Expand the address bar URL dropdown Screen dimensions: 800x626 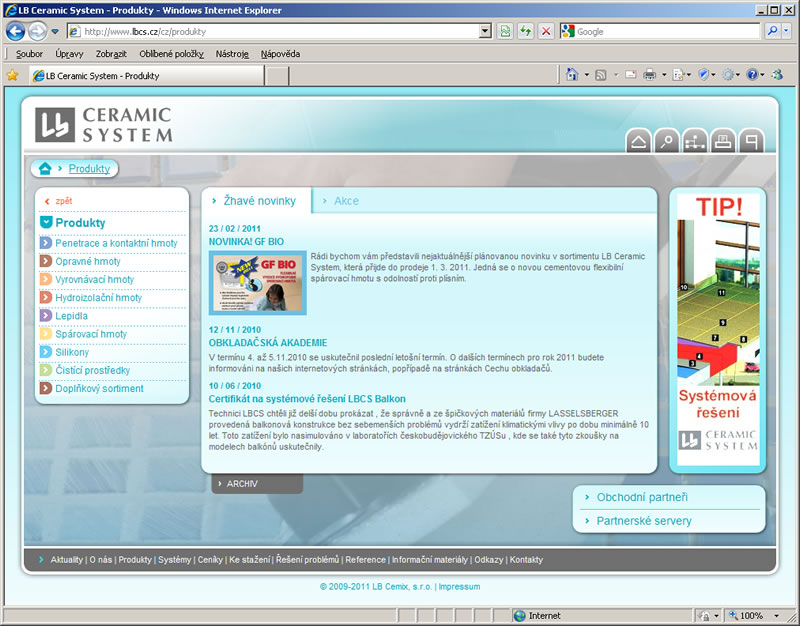(485, 31)
